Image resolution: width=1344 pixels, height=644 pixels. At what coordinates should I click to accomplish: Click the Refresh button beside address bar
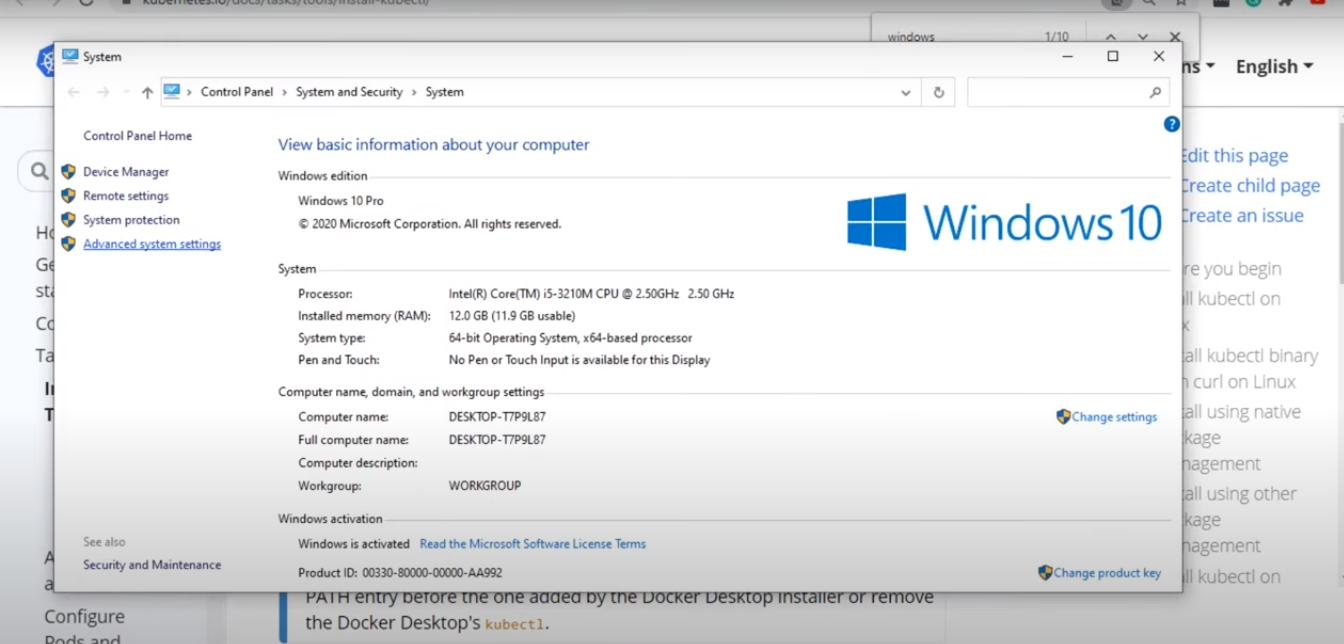938,92
